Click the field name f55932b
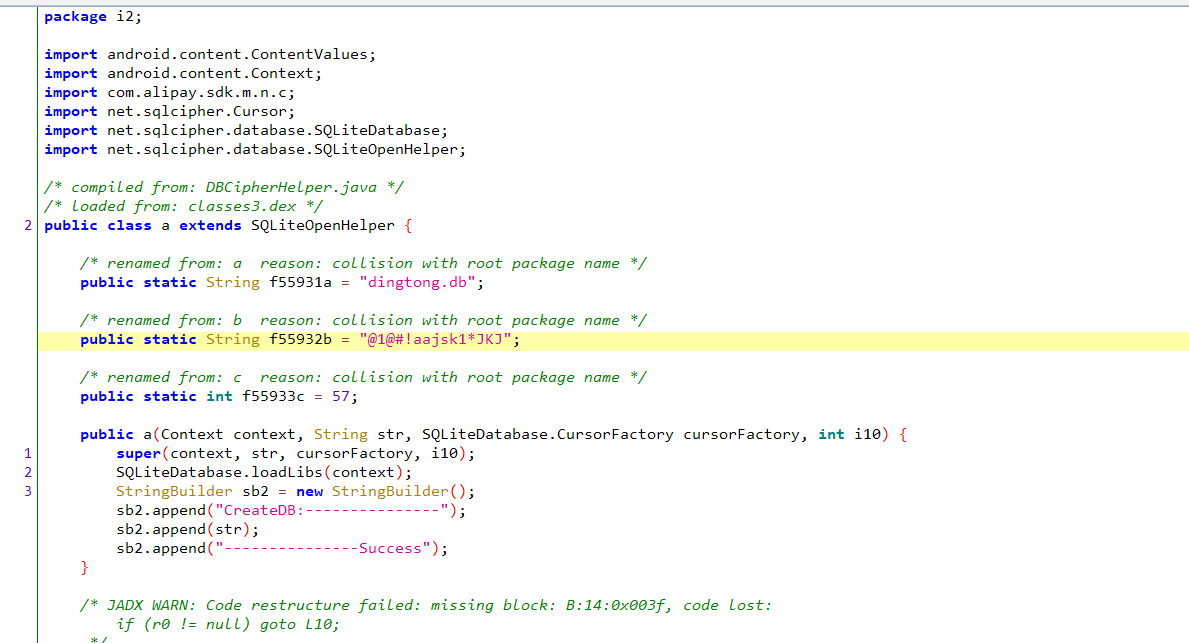Viewport: 1189px width, 643px height. pos(300,340)
